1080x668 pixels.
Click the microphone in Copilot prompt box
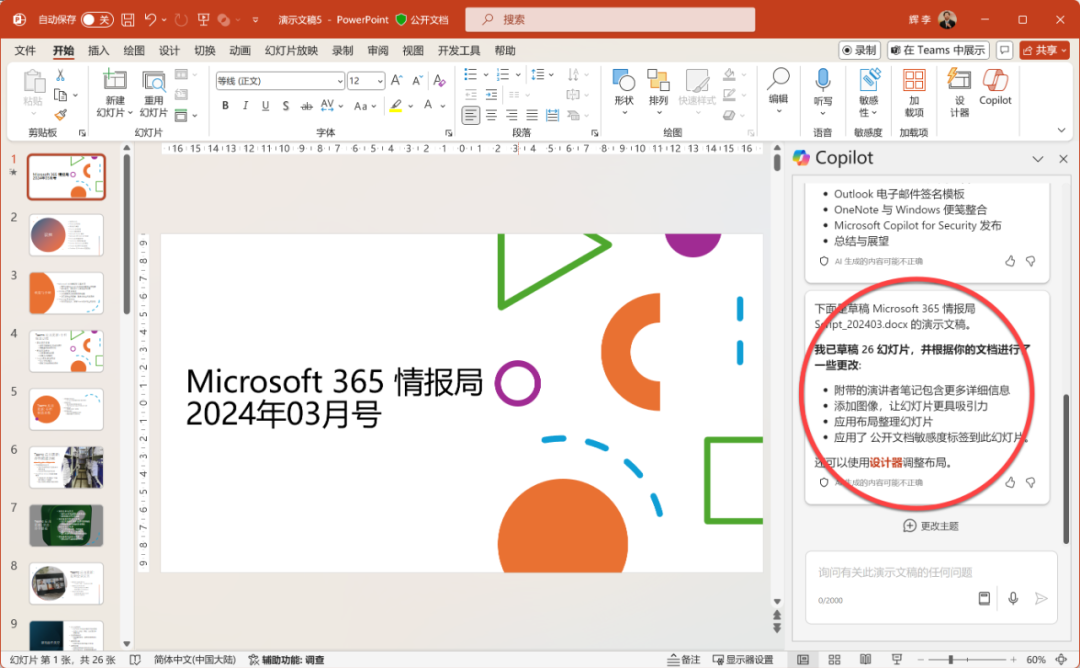[1013, 598]
